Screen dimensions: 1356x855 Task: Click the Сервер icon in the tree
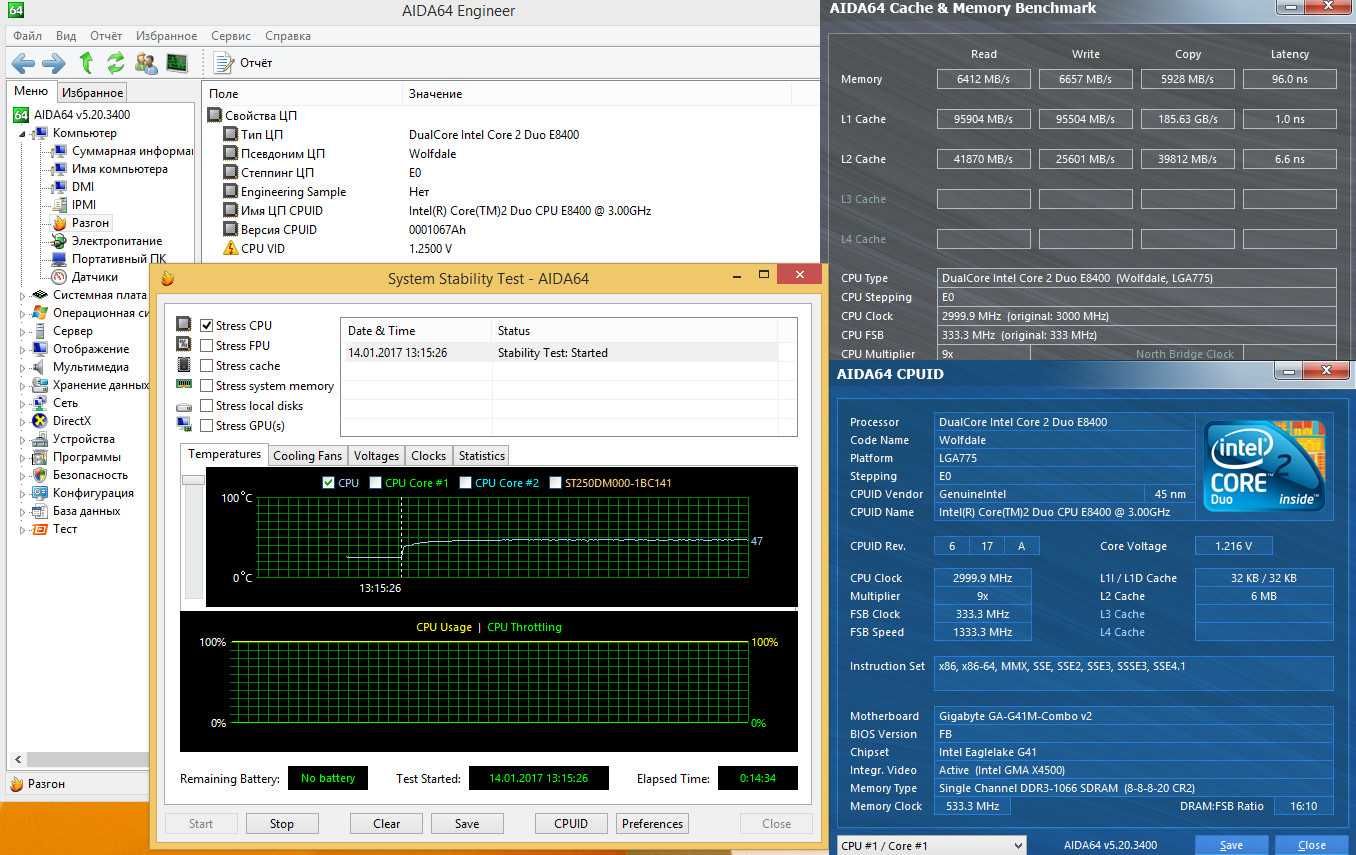coord(40,331)
